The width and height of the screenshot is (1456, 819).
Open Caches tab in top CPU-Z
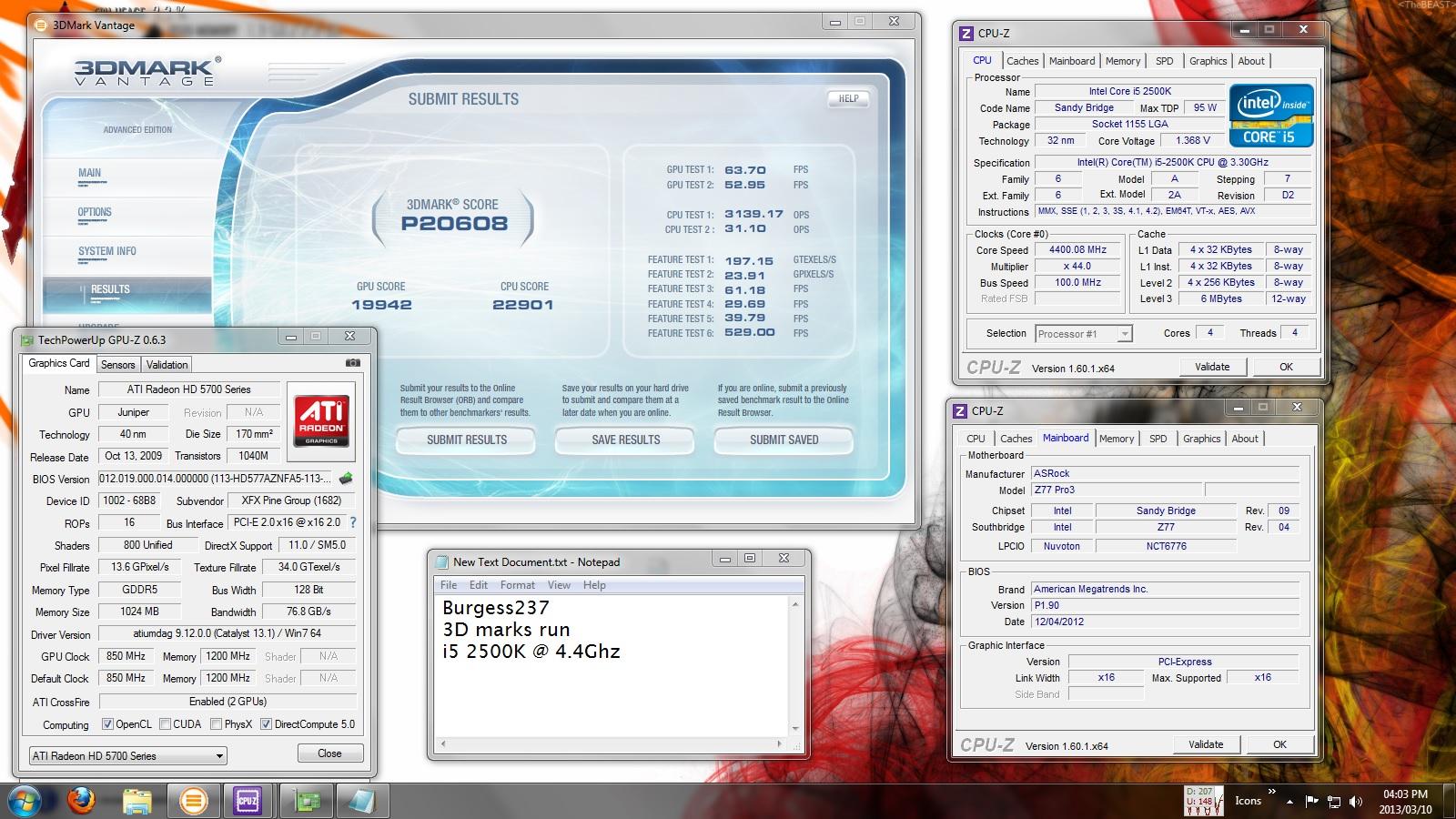point(1023,61)
